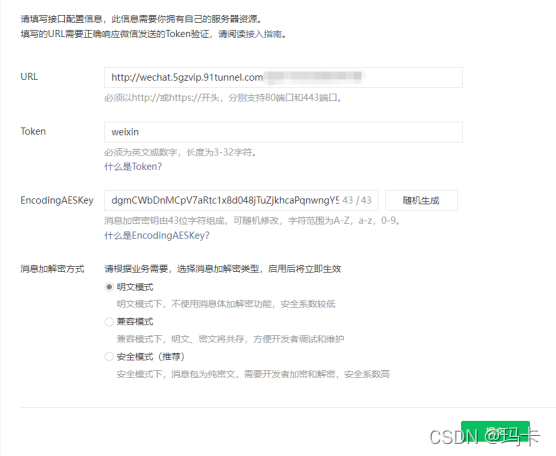Open the 接入指南 access guide link
This screenshot has width=556, height=456.
[x=264, y=34]
